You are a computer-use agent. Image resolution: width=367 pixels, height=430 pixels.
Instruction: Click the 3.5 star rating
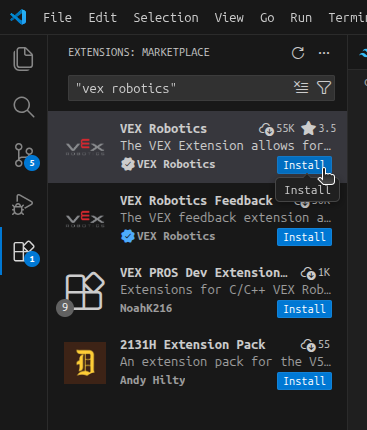[x=318, y=129]
